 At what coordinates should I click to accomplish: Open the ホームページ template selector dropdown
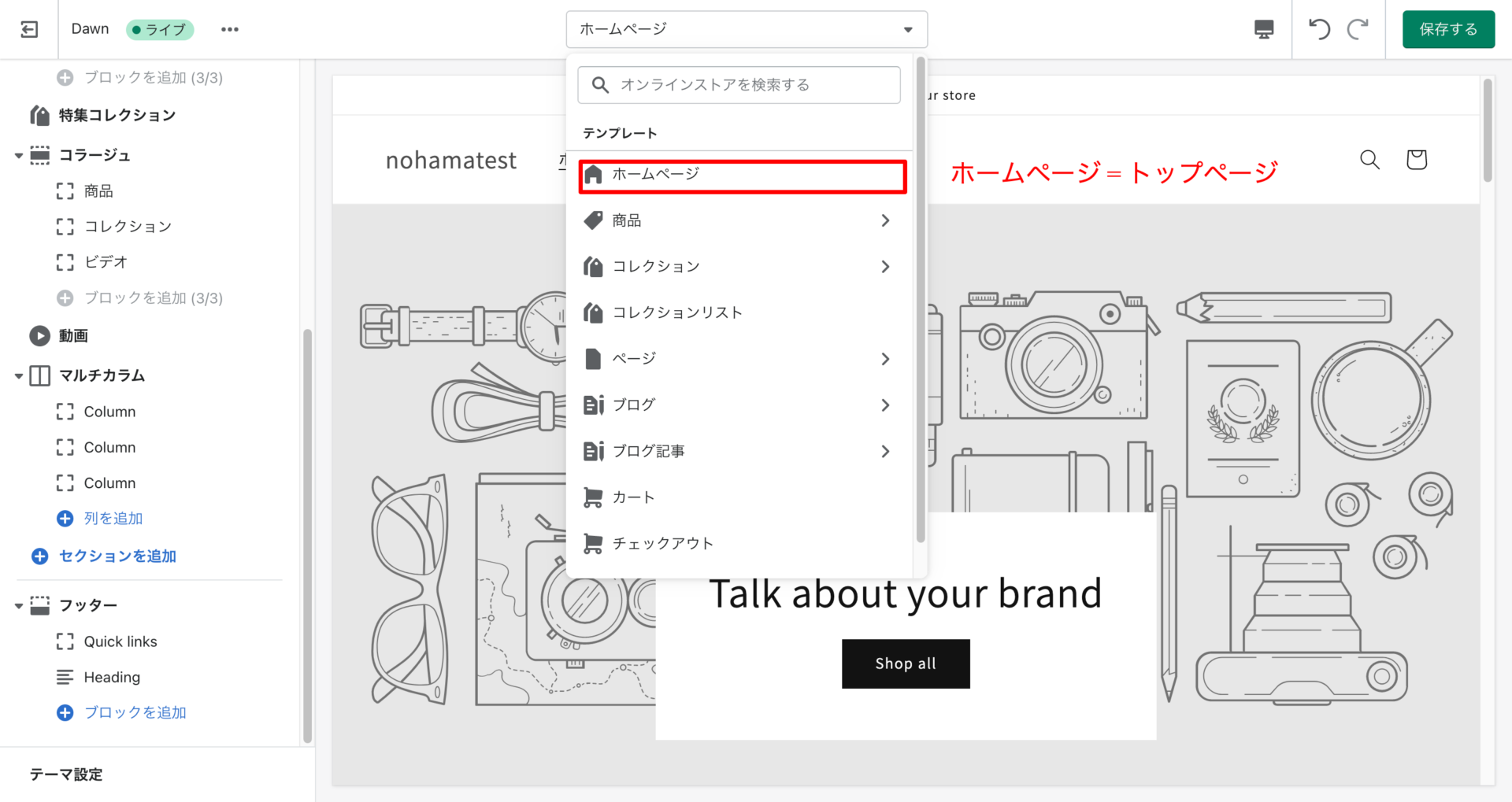746,30
